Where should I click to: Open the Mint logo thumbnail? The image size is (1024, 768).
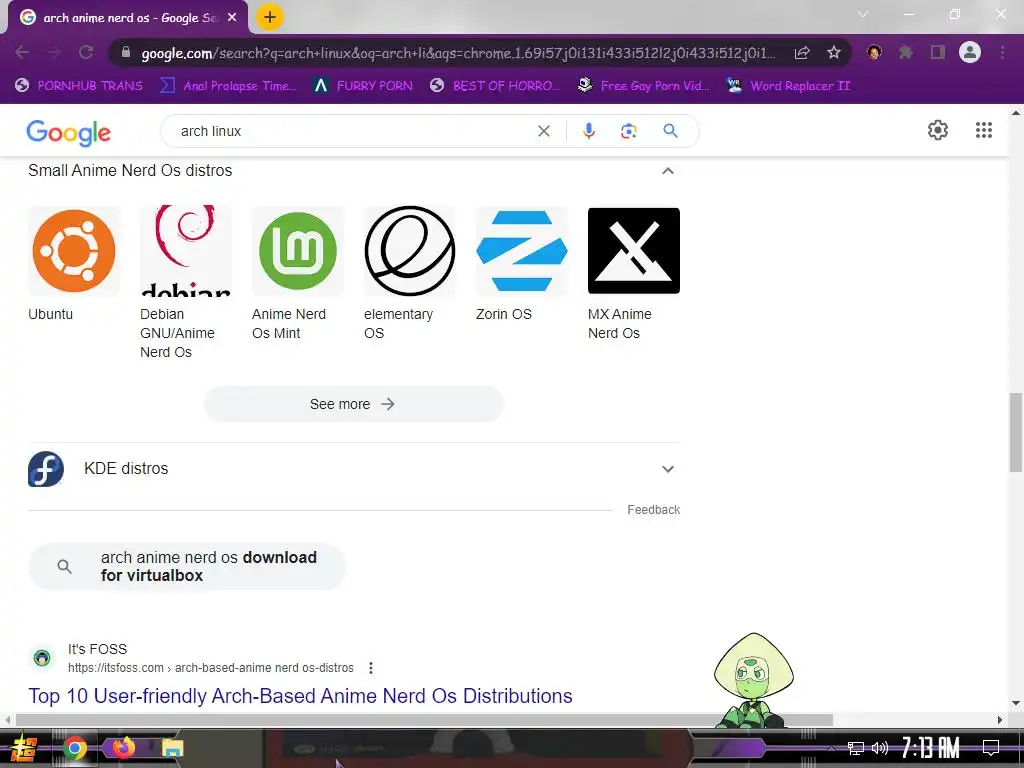(298, 251)
